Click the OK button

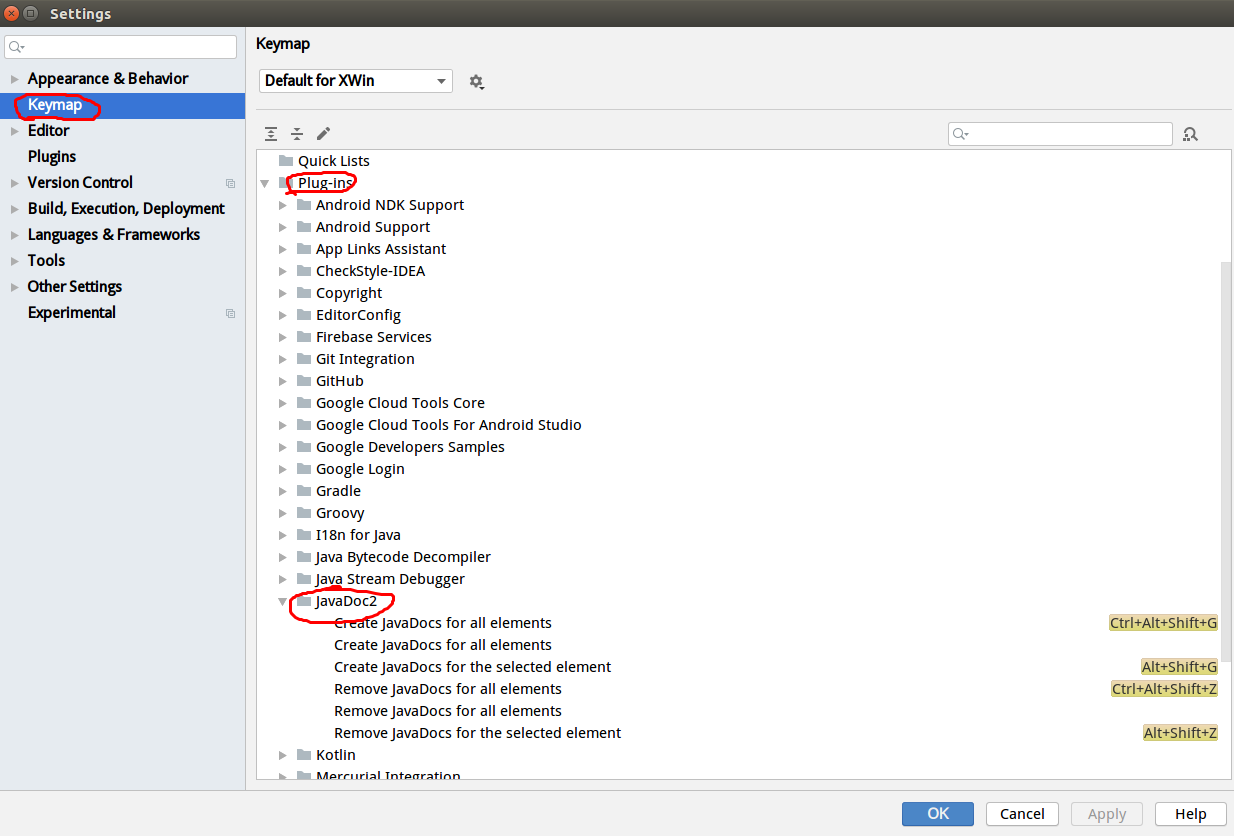click(937, 813)
